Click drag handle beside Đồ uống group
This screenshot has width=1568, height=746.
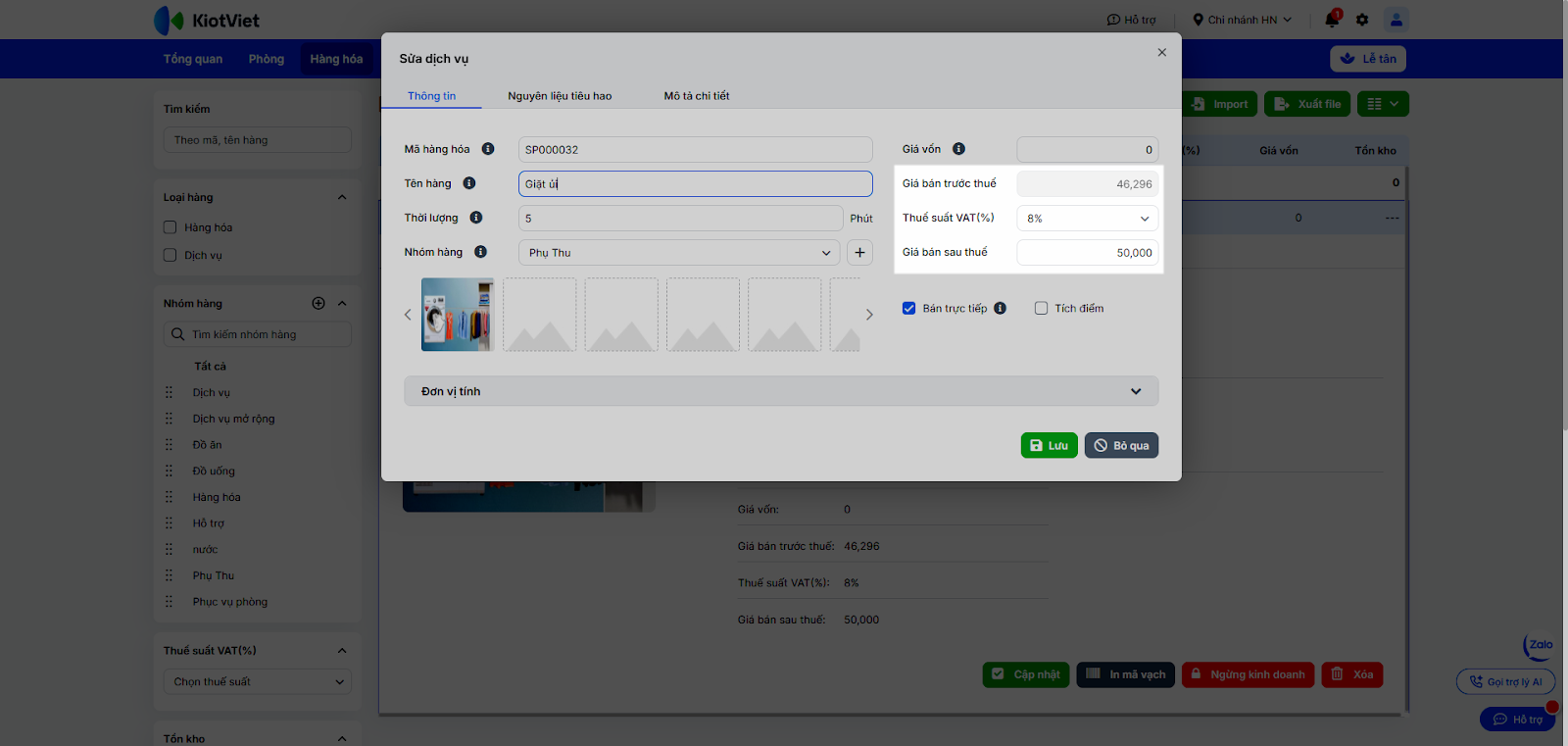click(x=169, y=471)
